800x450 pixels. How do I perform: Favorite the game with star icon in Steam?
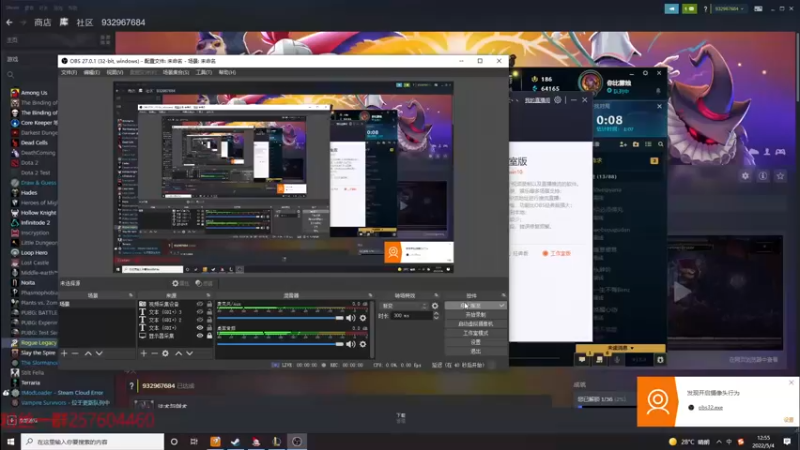(x=780, y=176)
